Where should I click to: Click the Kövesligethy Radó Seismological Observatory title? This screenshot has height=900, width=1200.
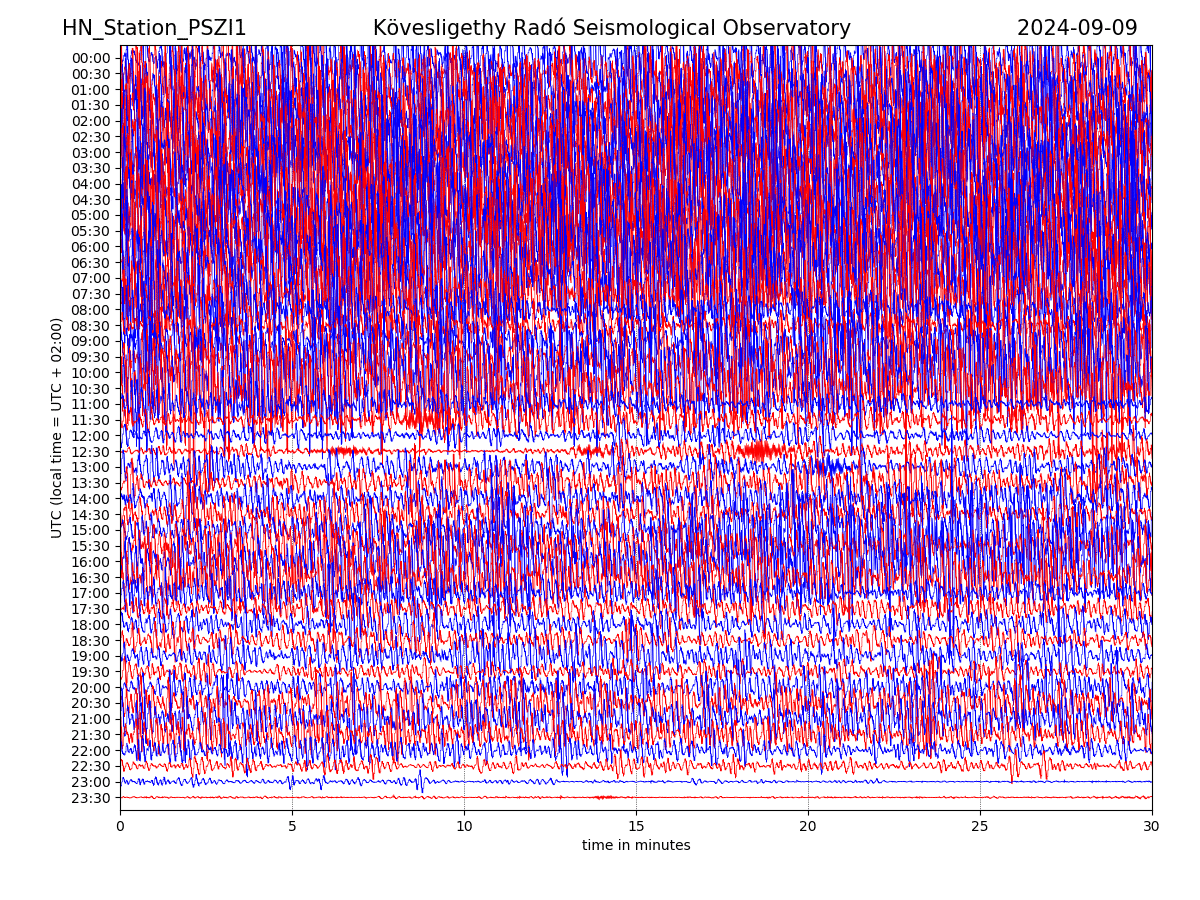pyautogui.click(x=611, y=28)
